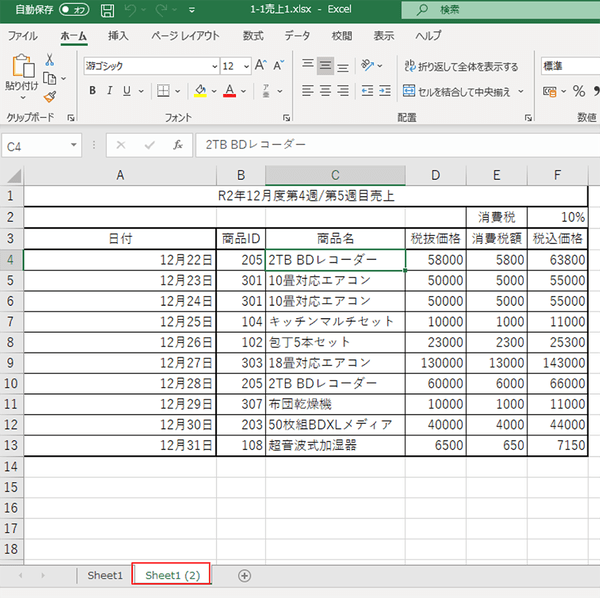Viewport: 600px width, 598px height.
Task: Increase font size with larger A
Action: coord(261,65)
